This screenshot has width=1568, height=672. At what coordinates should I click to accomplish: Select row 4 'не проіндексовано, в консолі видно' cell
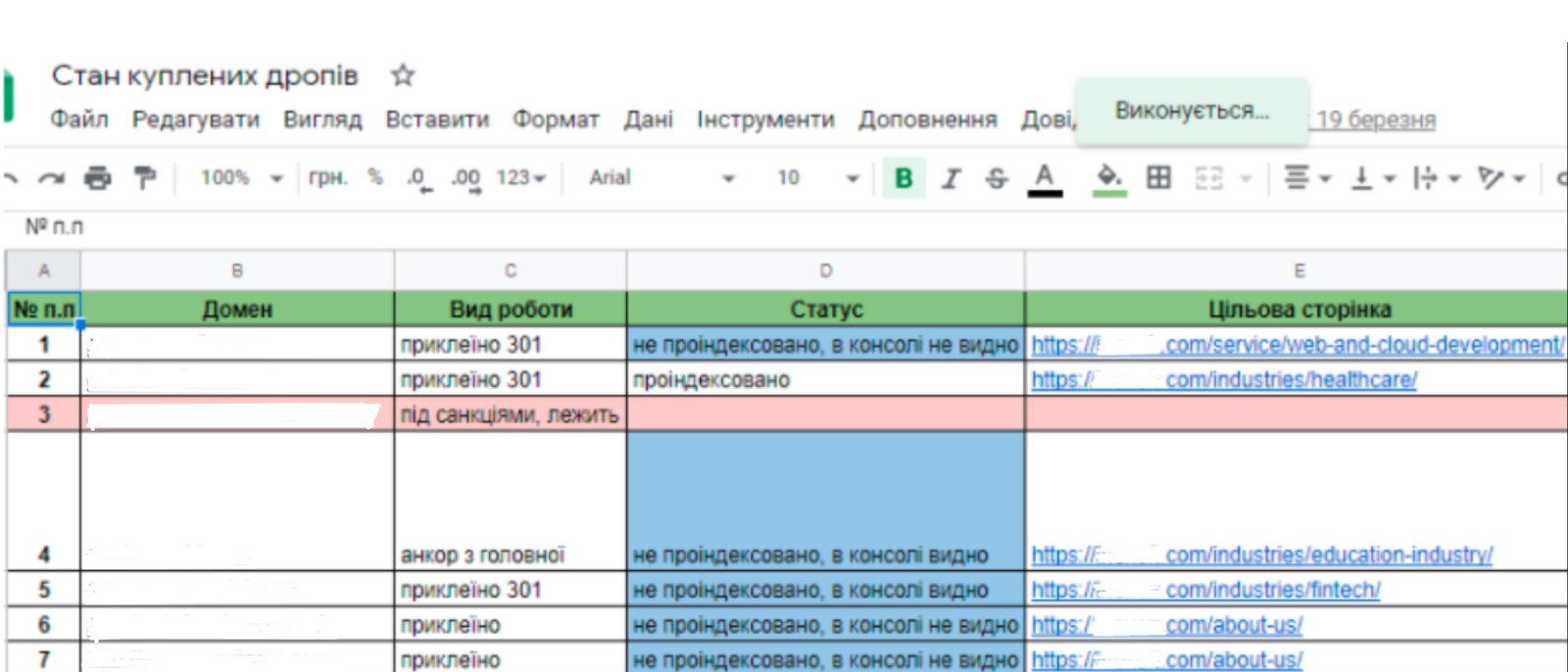tap(825, 502)
